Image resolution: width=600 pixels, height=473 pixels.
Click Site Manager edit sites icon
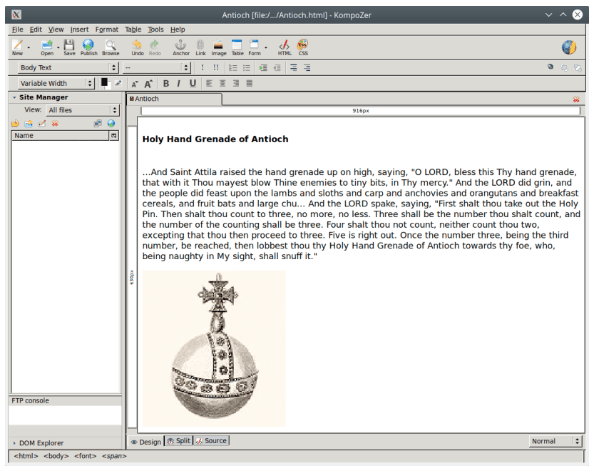(15, 123)
